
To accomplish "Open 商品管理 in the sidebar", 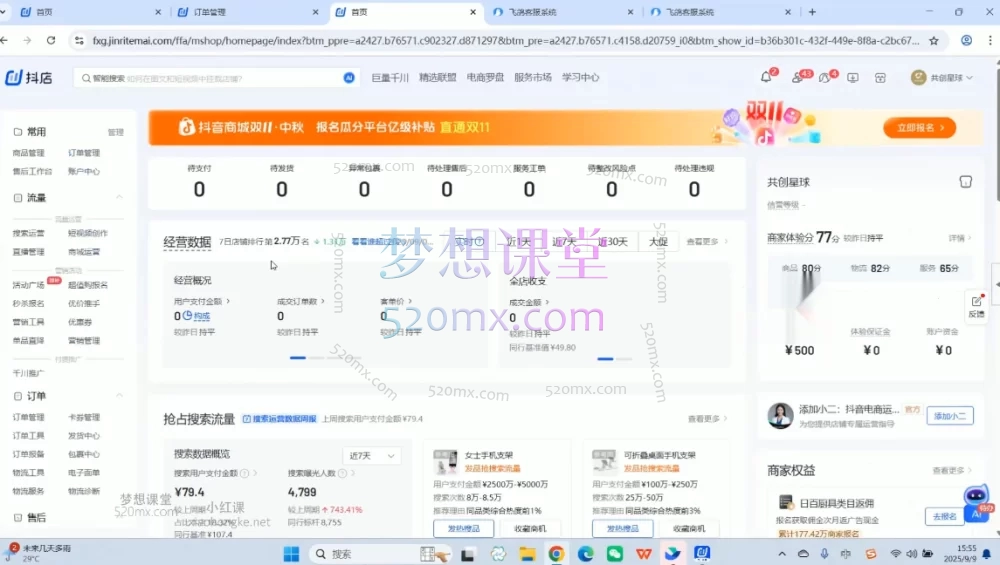I will 29,153.
